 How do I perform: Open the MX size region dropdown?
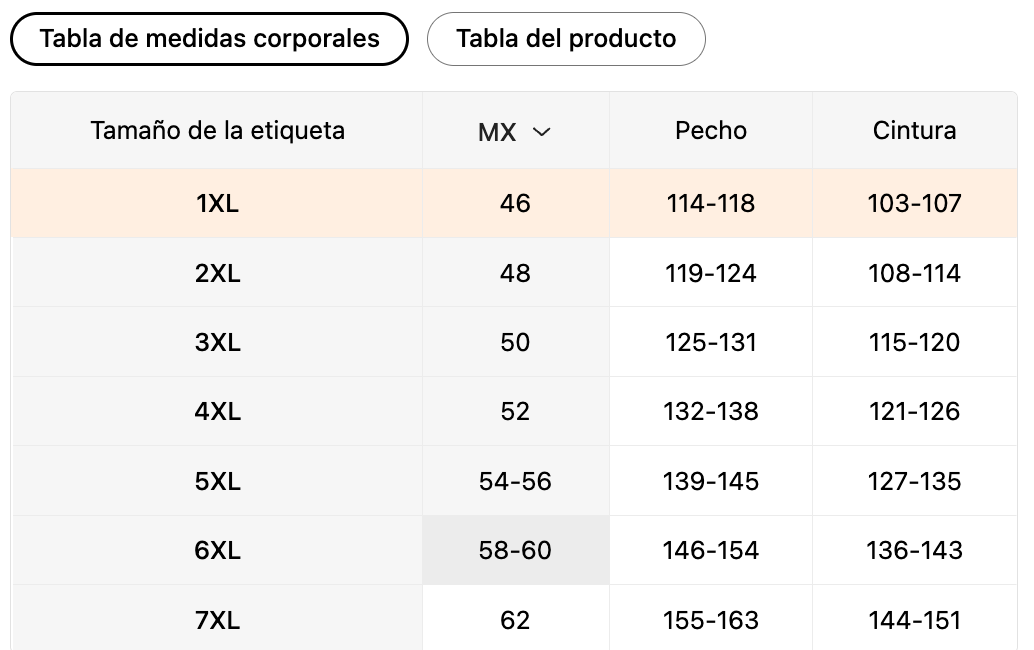[515, 132]
